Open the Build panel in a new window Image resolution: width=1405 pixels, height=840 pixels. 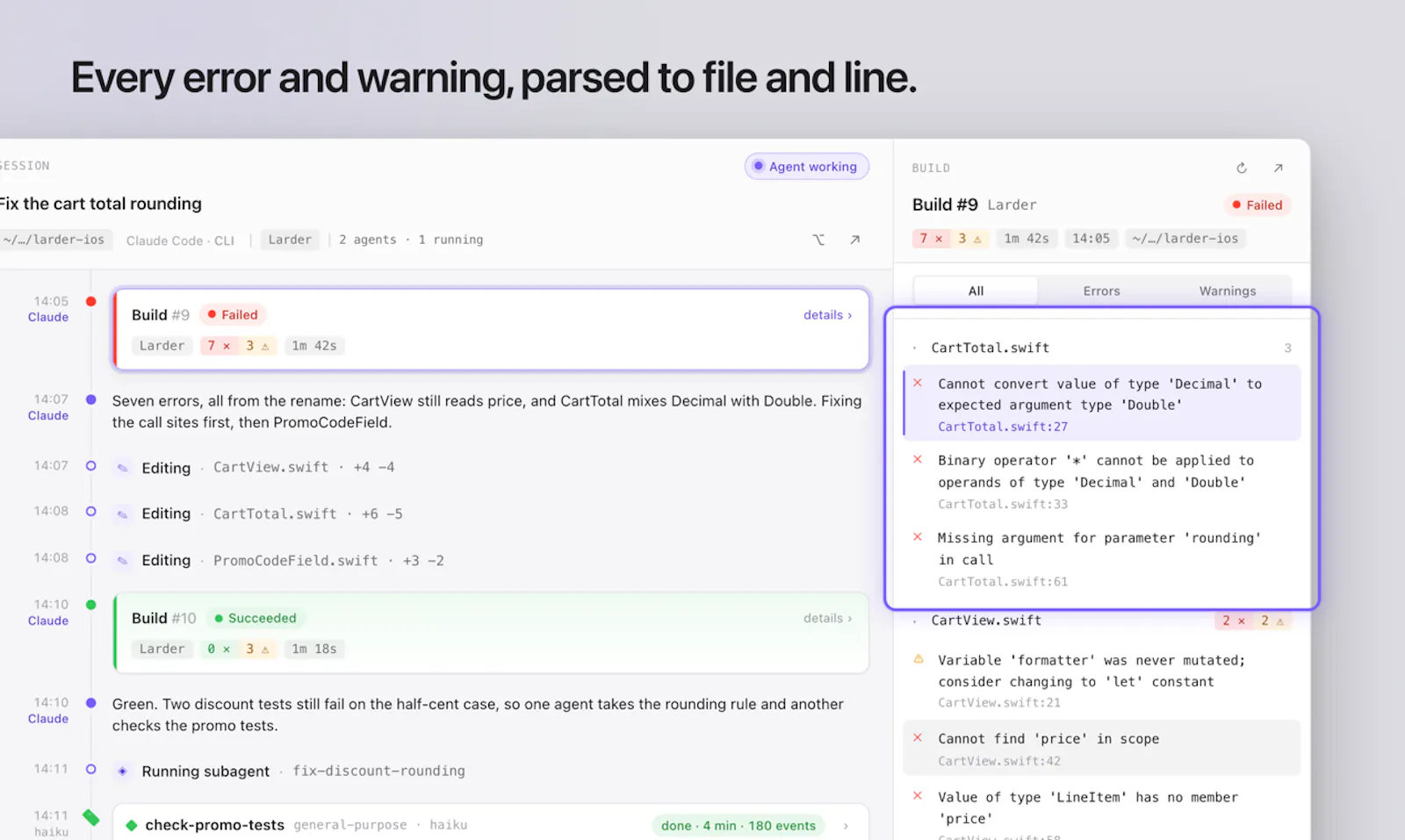click(1279, 168)
